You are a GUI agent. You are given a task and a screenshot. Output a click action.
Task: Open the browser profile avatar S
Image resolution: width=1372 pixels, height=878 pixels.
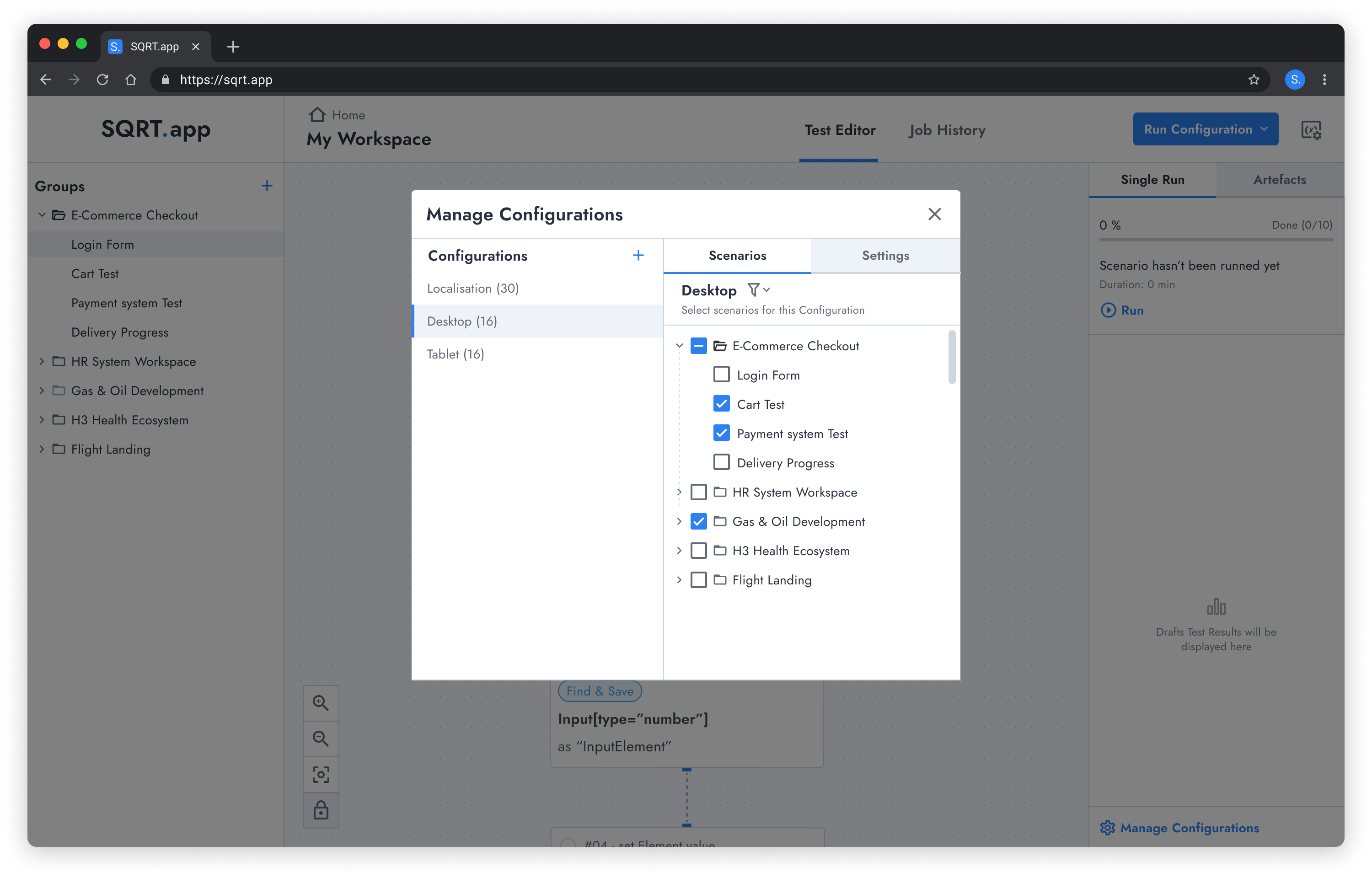click(x=1295, y=80)
